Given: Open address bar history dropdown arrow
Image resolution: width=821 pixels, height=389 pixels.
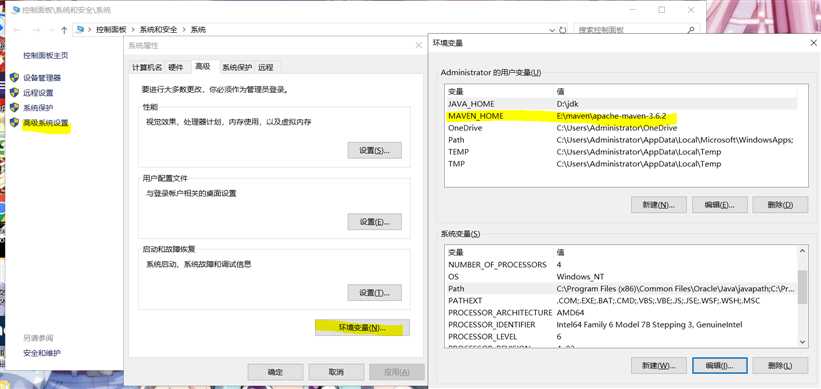Looking at the screenshot, I should click(x=552, y=30).
